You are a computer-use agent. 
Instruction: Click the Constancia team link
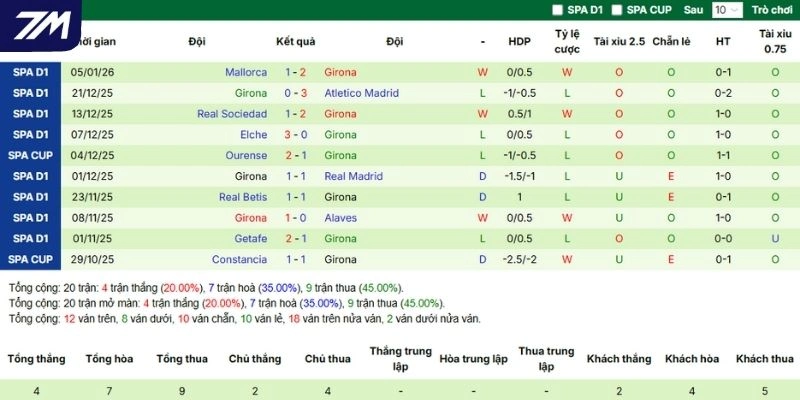point(239,260)
